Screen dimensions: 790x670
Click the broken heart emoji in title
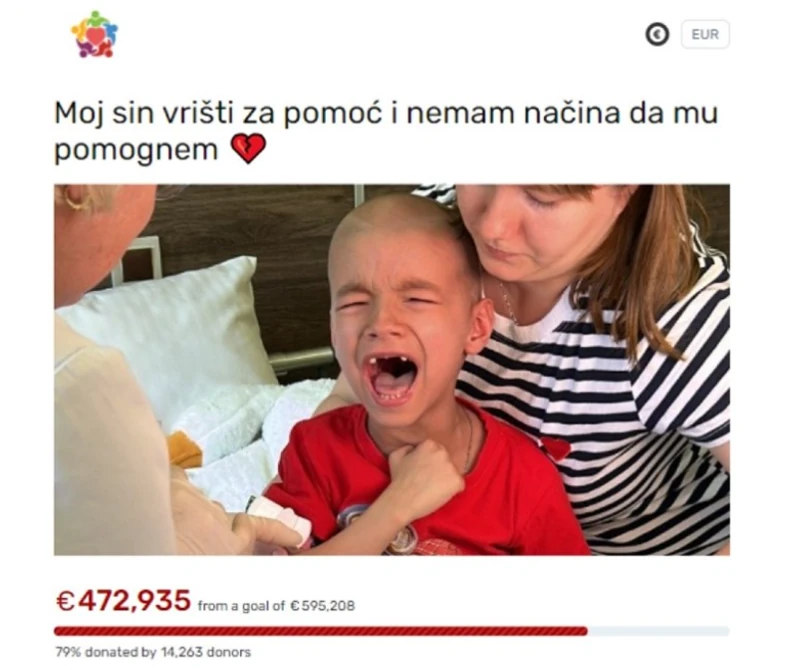click(248, 149)
